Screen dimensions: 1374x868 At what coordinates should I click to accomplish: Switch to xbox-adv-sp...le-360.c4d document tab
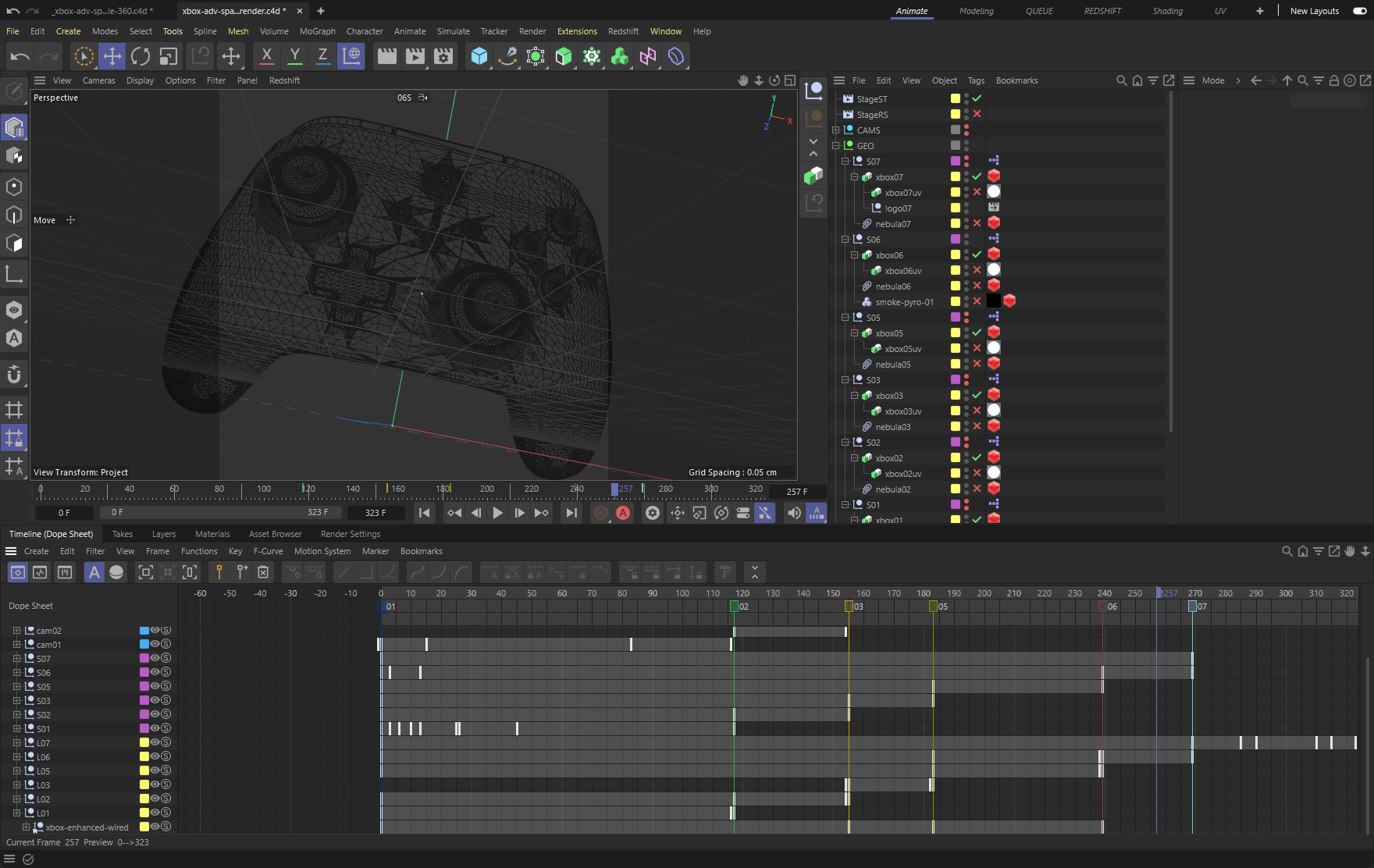tap(101, 11)
